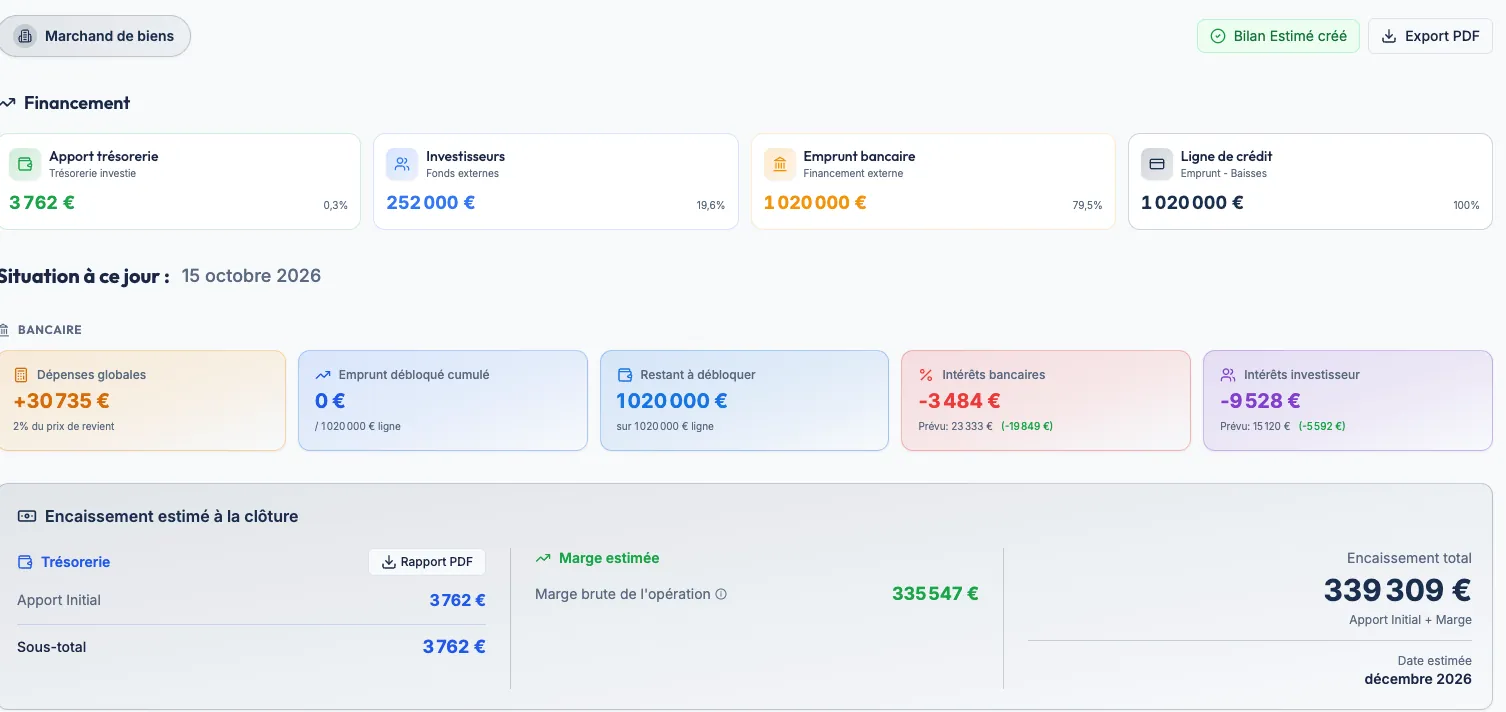This screenshot has height=712, width=1506.
Task: Click the 79,5% Emprunt bancaire percentage
Action: (x=1088, y=205)
